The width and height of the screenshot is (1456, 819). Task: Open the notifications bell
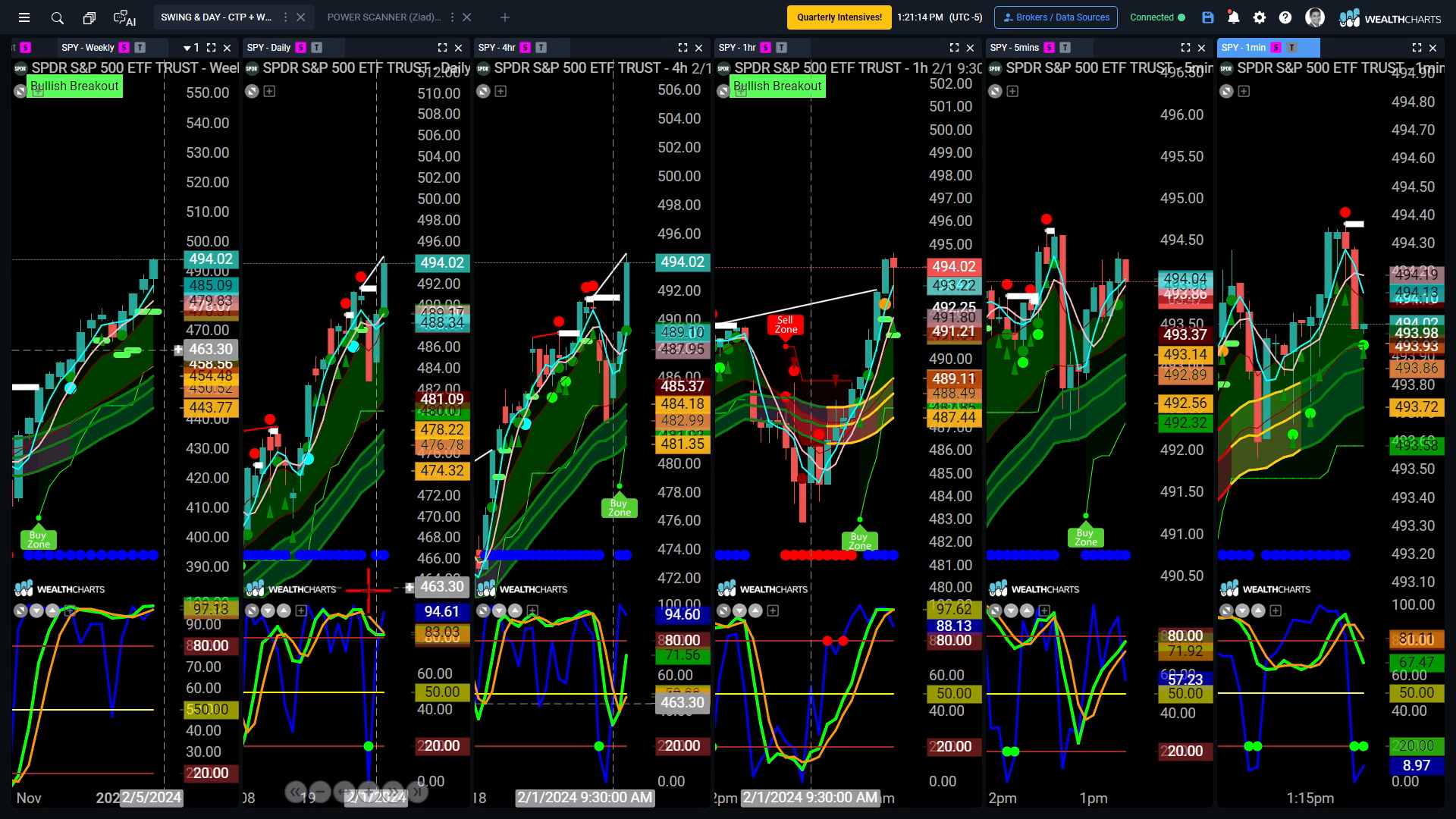click(1234, 17)
